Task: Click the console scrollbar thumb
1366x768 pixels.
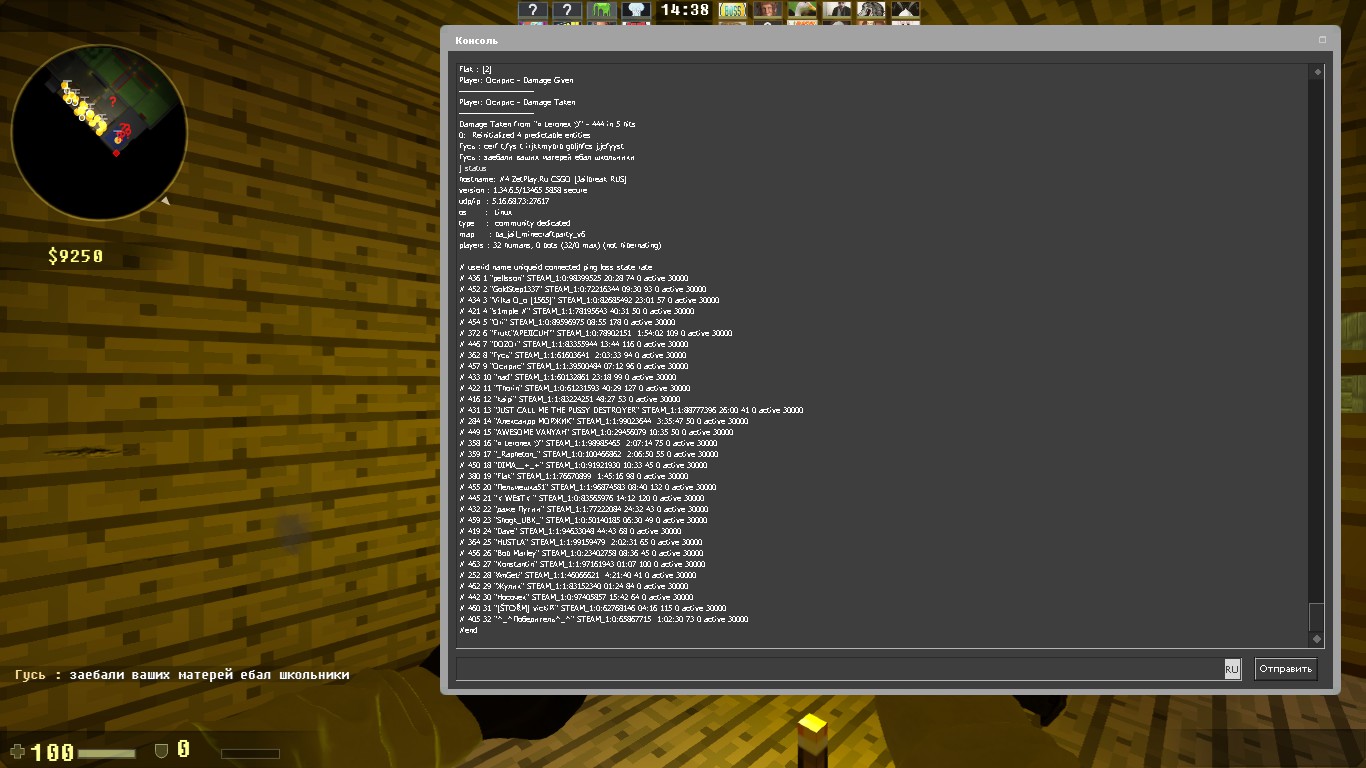Action: click(1317, 616)
